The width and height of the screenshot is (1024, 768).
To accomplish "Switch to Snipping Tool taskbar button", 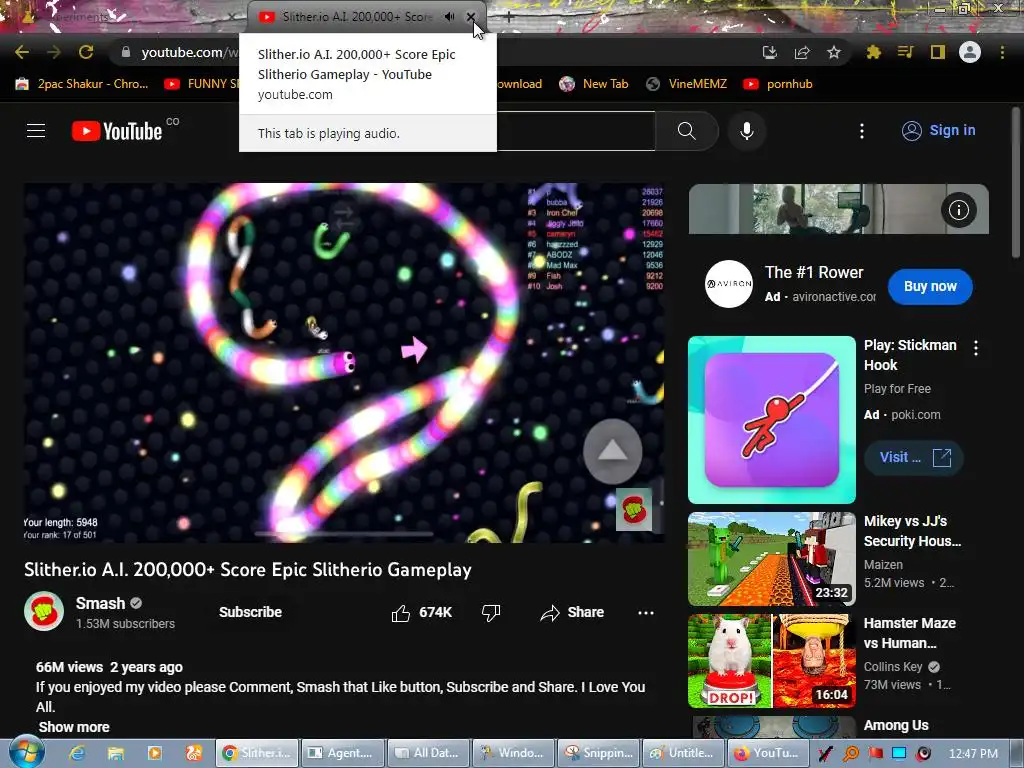I will tap(599, 753).
